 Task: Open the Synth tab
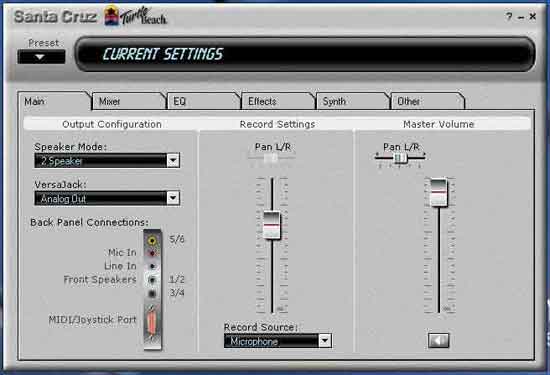click(x=353, y=101)
